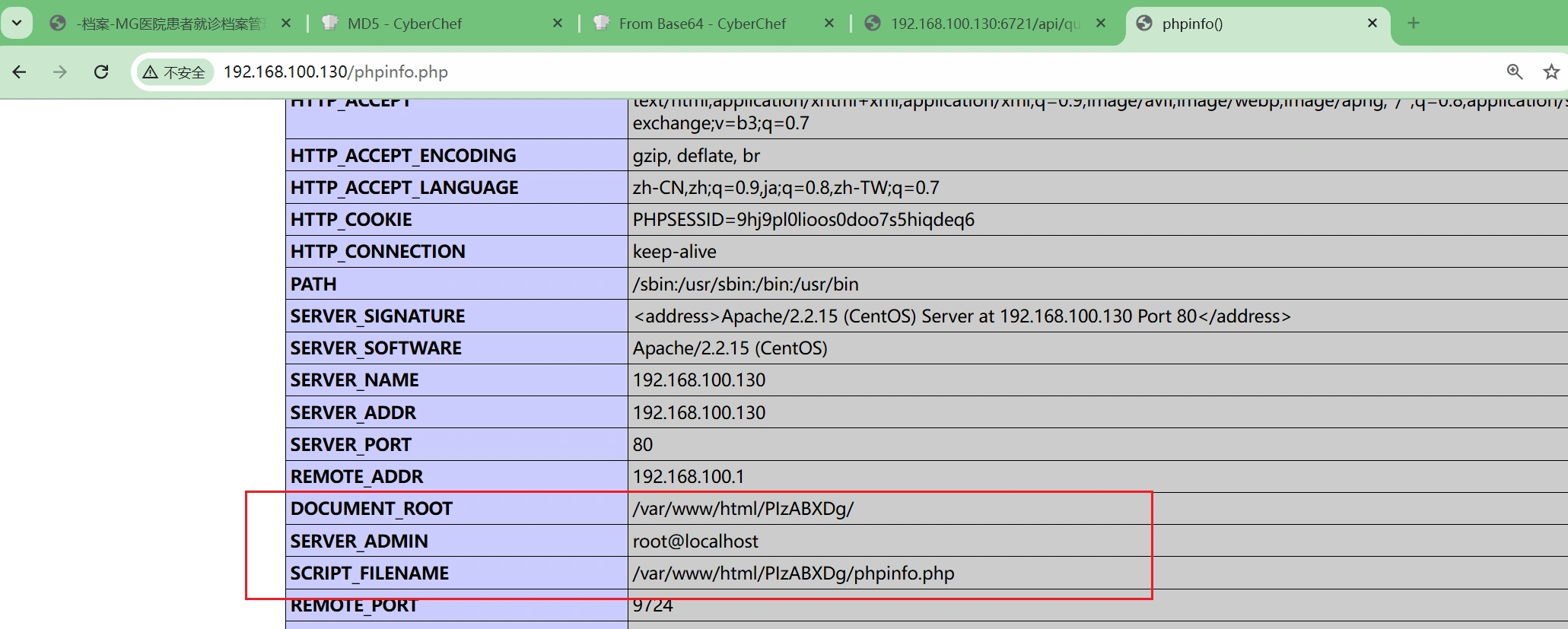
Task: Close the 192.168.100.130:6721 api tab
Action: click(x=1100, y=24)
